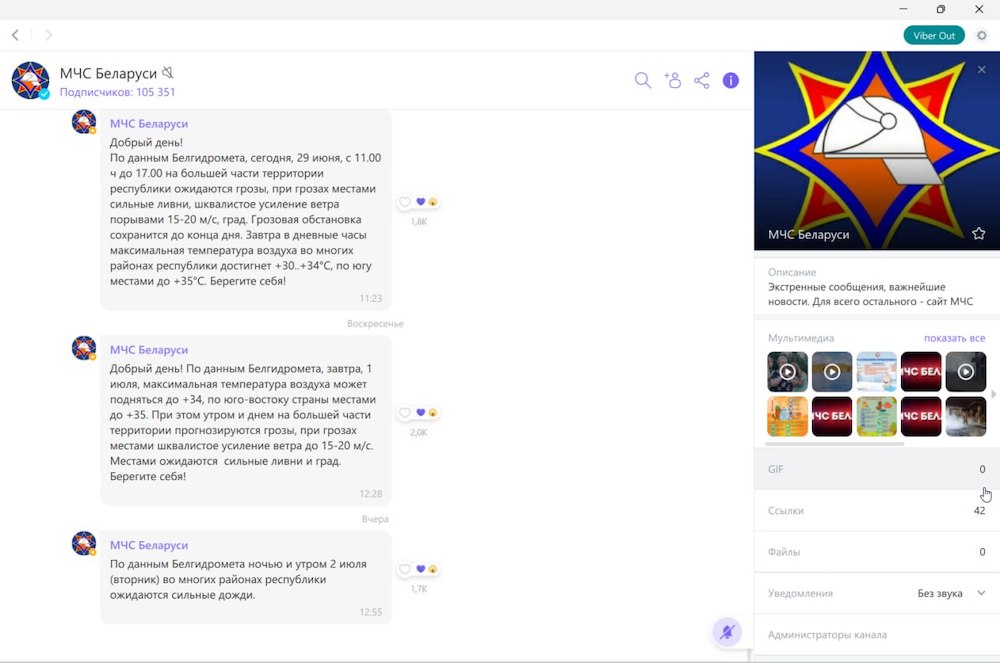Click the share channel icon
Viewport: 1000px width, 663px height.
point(702,80)
